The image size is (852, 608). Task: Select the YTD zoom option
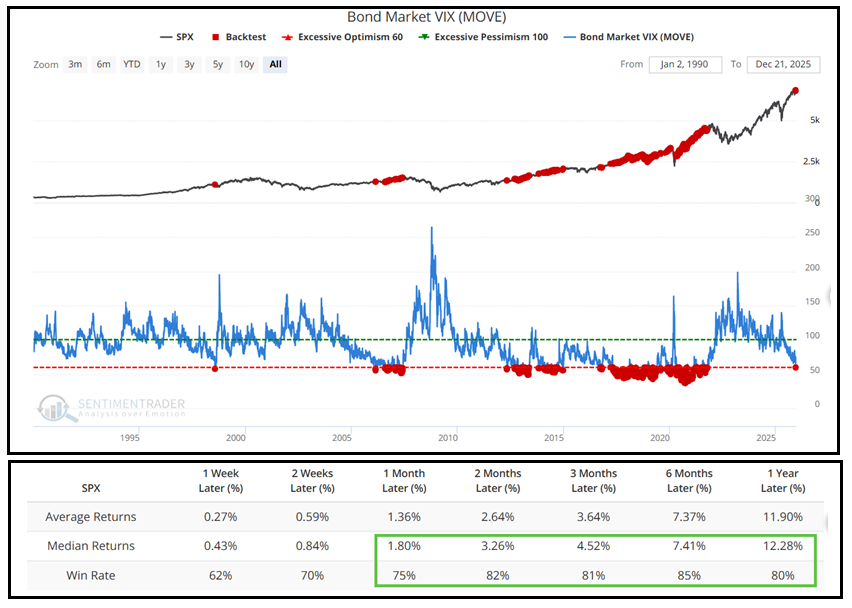coord(132,64)
